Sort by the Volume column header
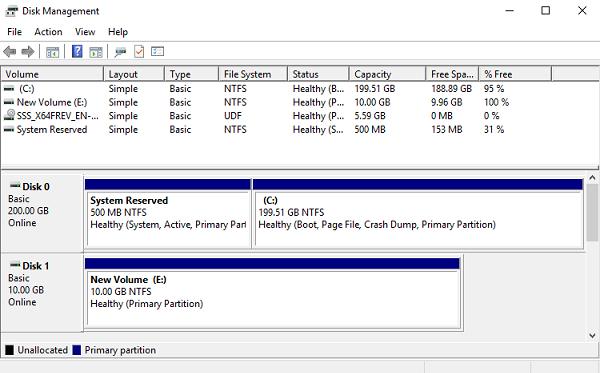Viewport: 600px width, 373px height. (x=52, y=74)
